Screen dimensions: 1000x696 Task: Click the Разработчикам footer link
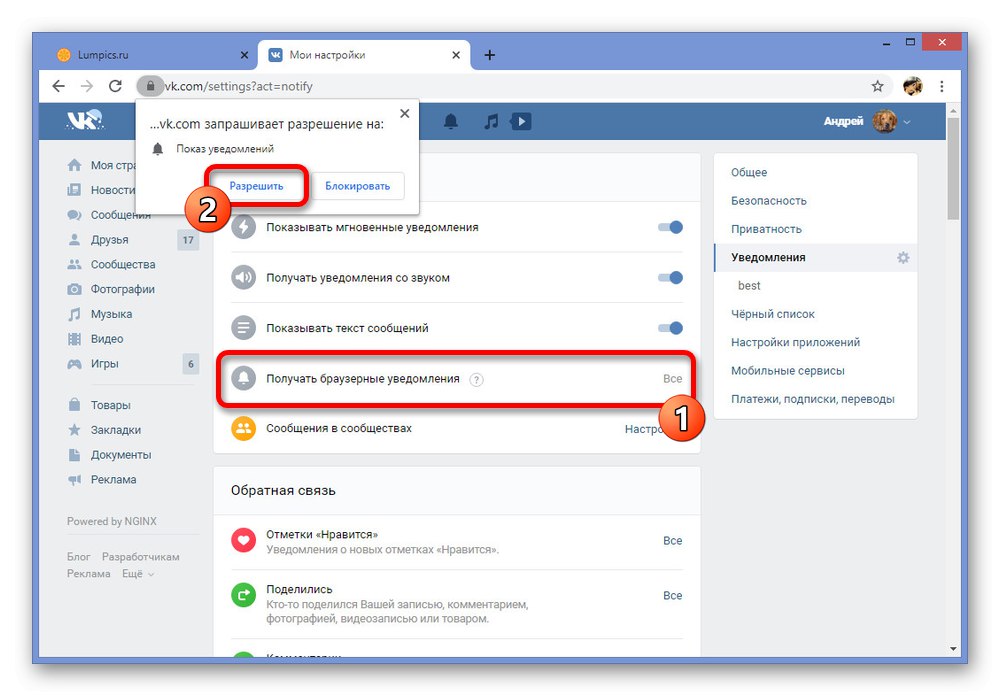(140, 557)
